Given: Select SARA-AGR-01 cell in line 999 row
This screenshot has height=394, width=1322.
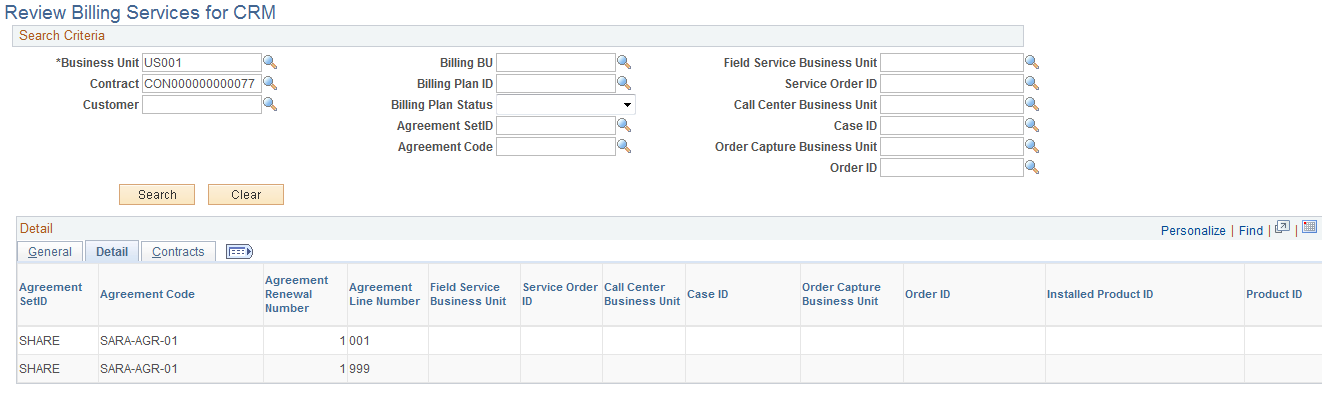Looking at the screenshot, I should tap(180, 369).
